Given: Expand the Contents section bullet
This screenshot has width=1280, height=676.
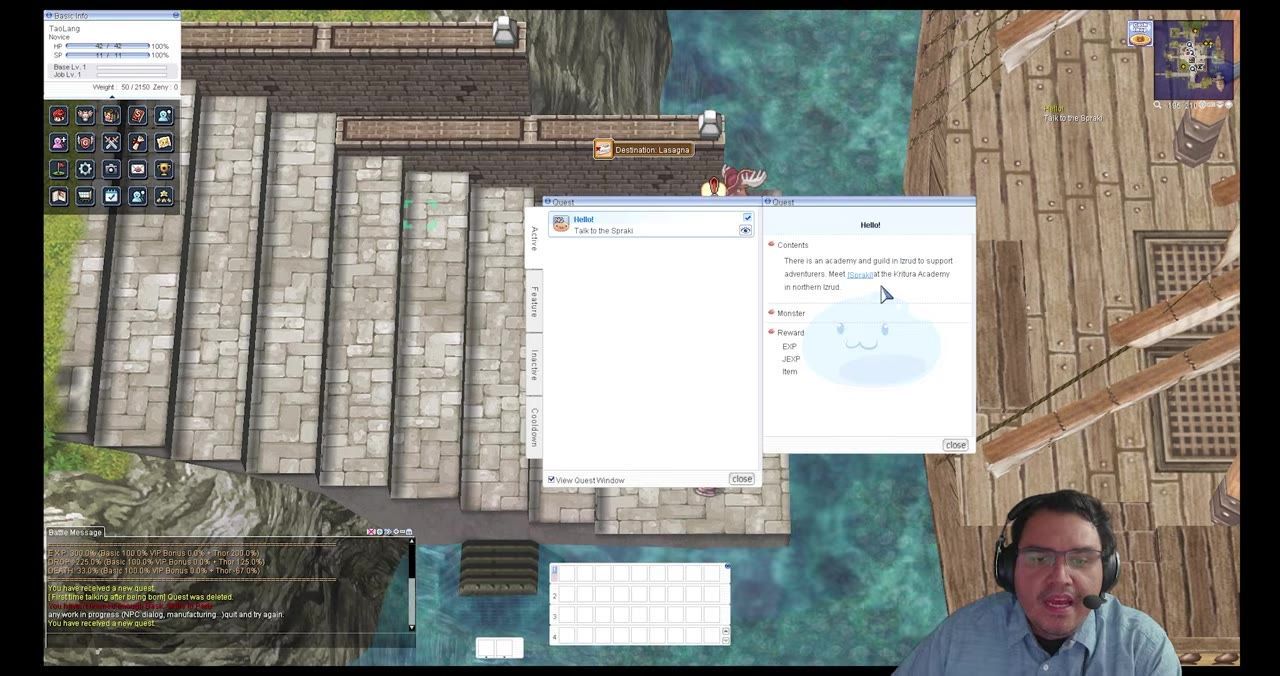Looking at the screenshot, I should coord(771,244).
